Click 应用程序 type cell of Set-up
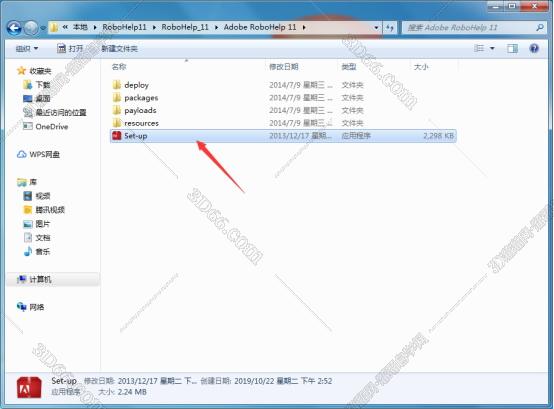 [x=356, y=135]
